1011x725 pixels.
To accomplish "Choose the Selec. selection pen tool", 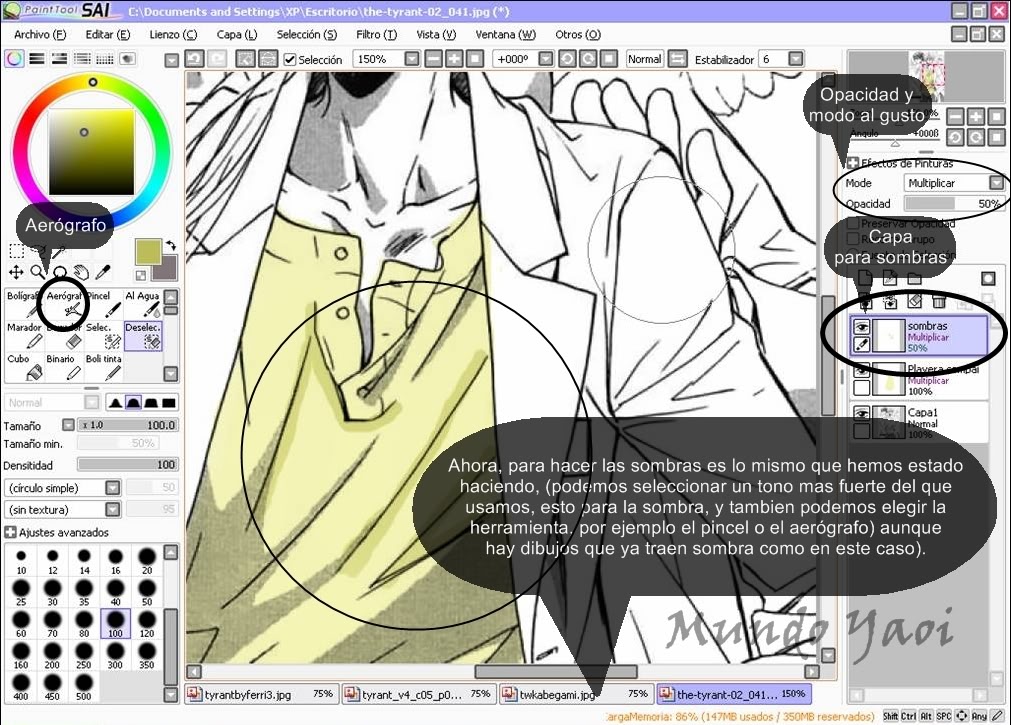I will [103, 335].
